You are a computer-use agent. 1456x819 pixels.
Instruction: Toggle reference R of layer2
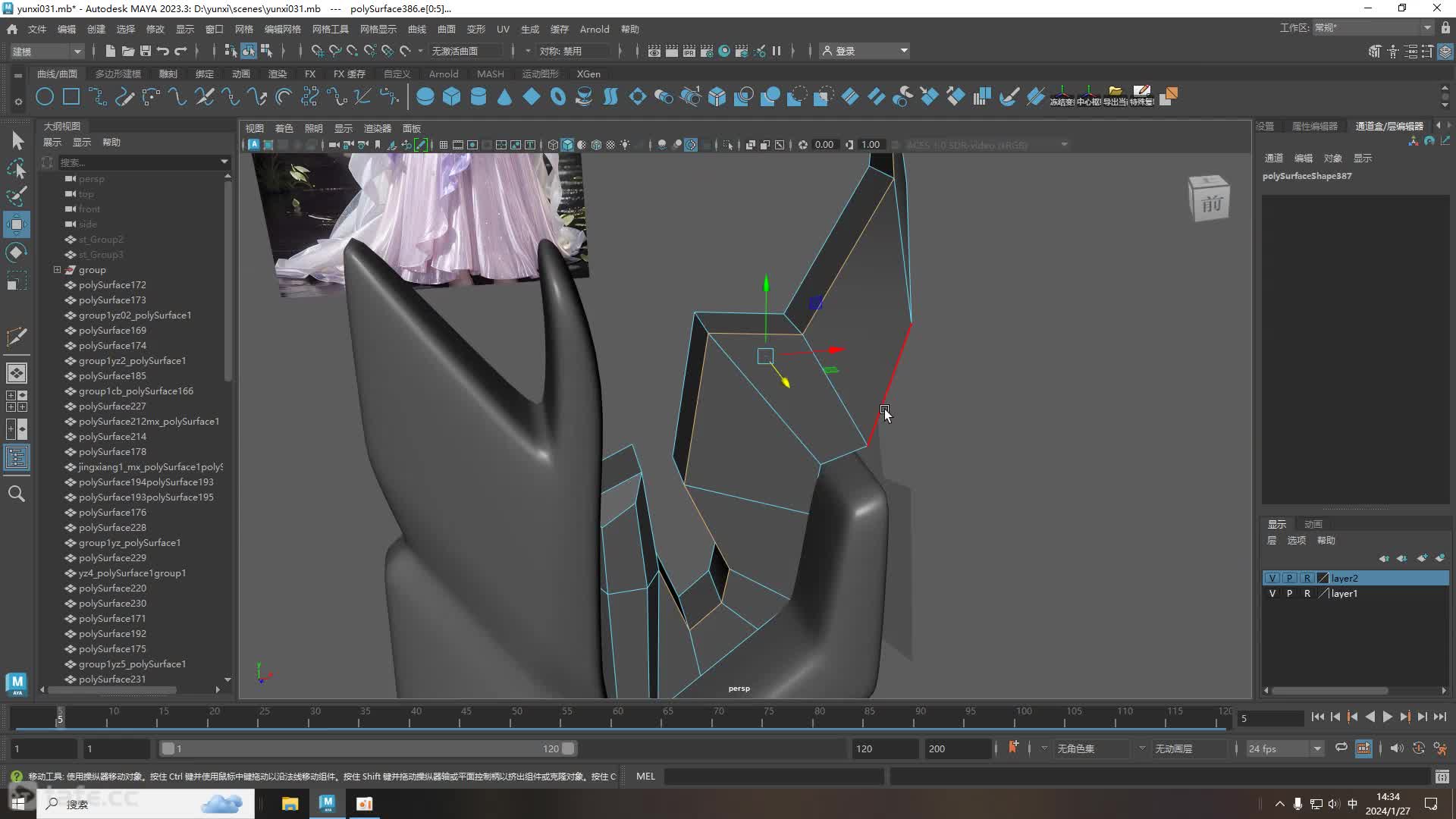coord(1307,578)
